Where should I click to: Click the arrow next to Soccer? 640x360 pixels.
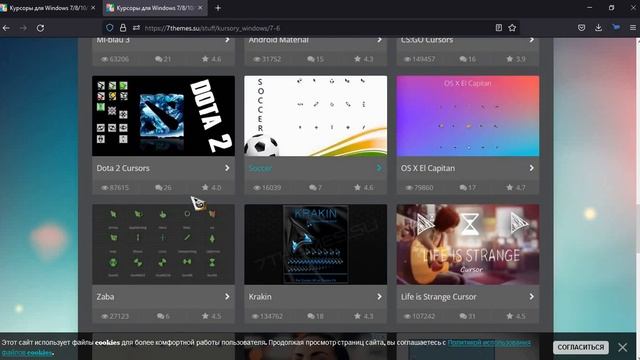pyautogui.click(x=379, y=168)
